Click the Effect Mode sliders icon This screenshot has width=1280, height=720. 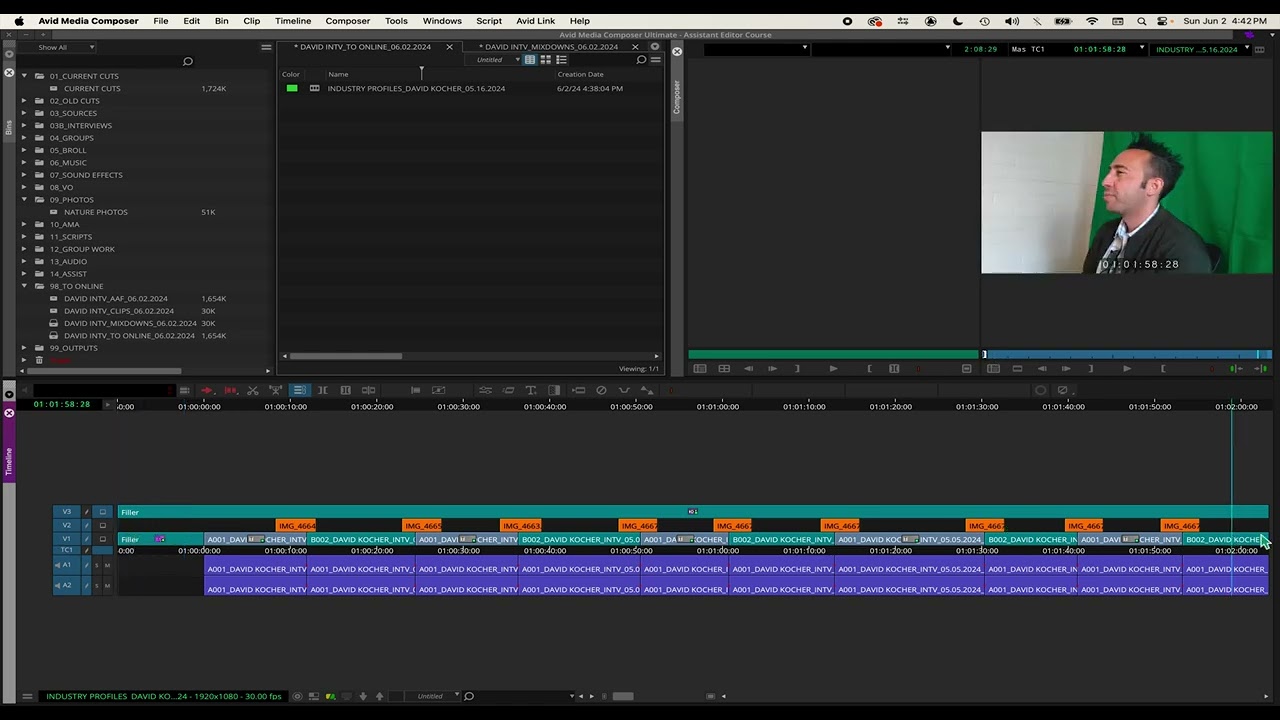485,390
